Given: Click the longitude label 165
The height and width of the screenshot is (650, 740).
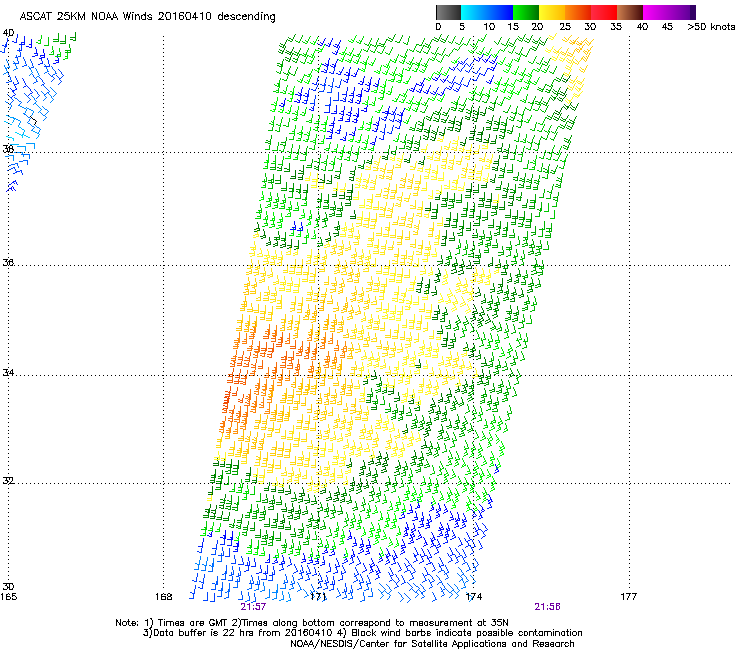Looking at the screenshot, I should (8, 597).
